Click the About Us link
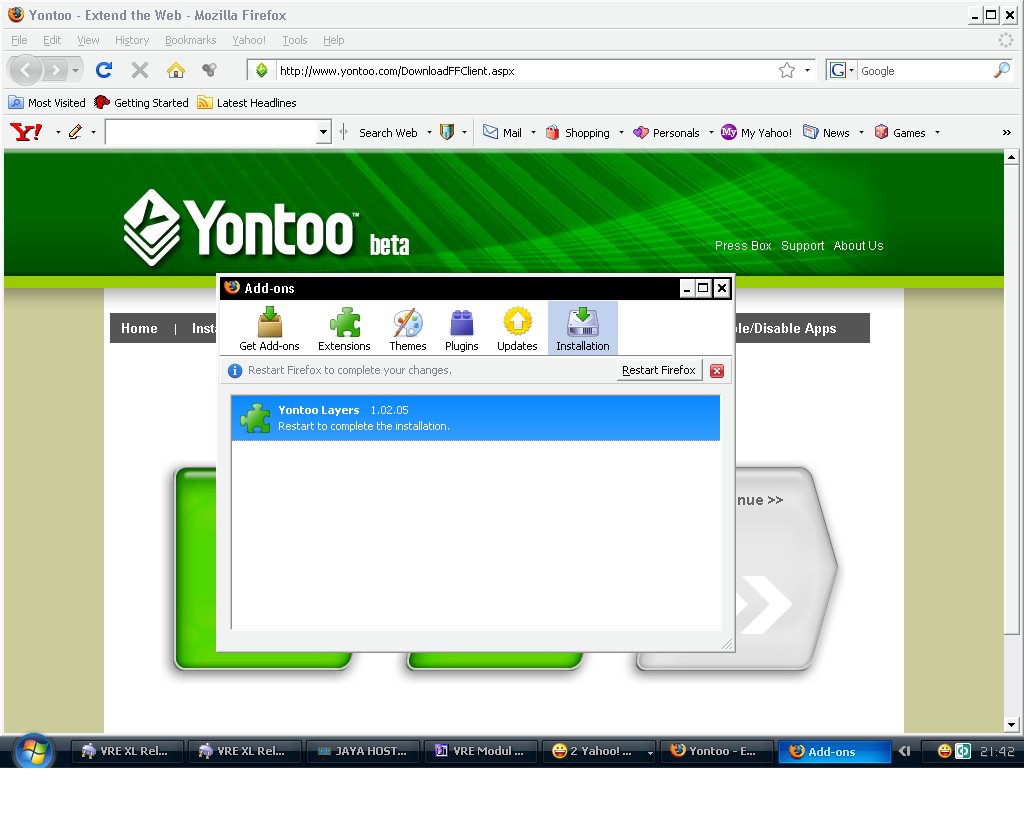This screenshot has height=818, width=1024. pos(858,245)
